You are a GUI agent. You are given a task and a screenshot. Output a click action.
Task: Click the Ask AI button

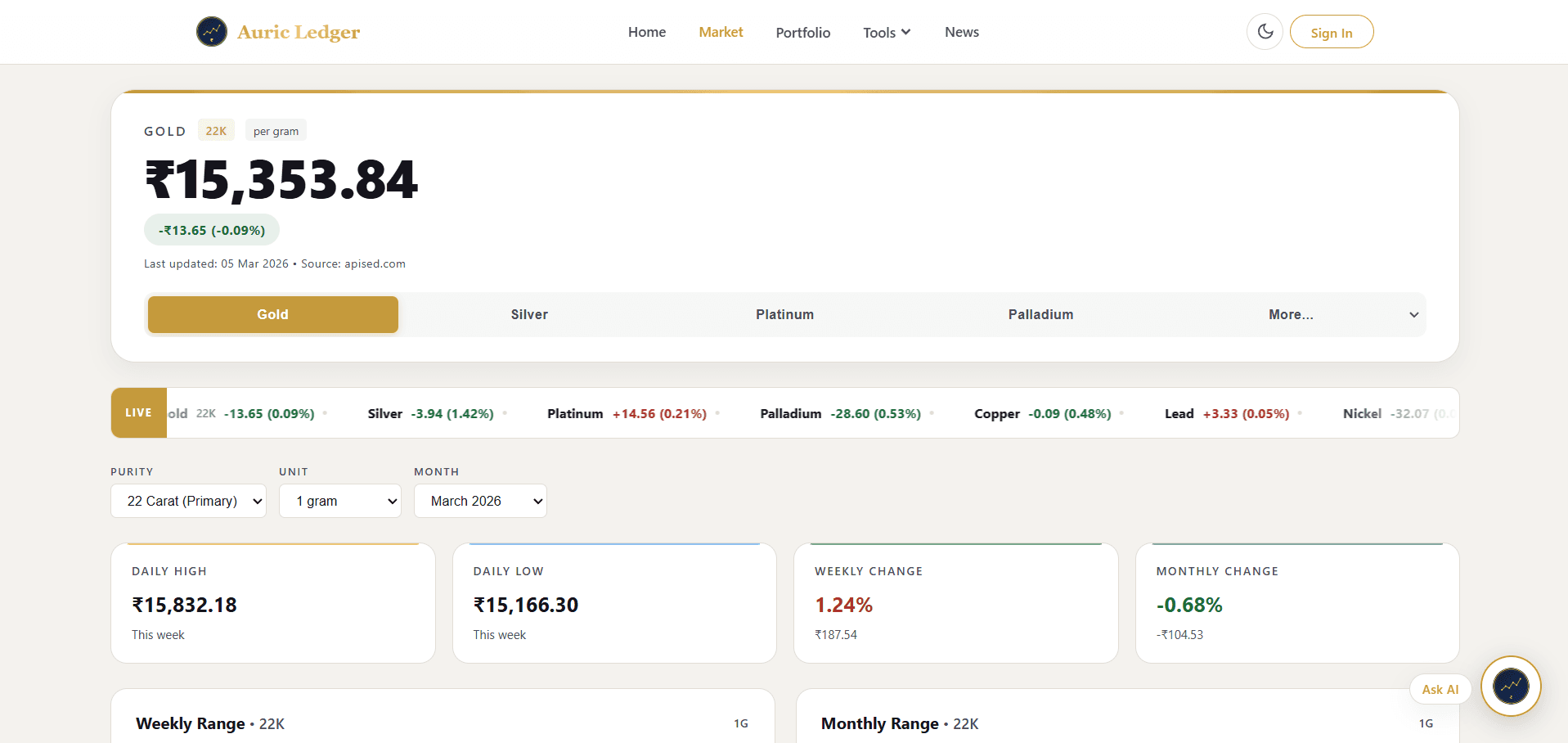(1440, 689)
